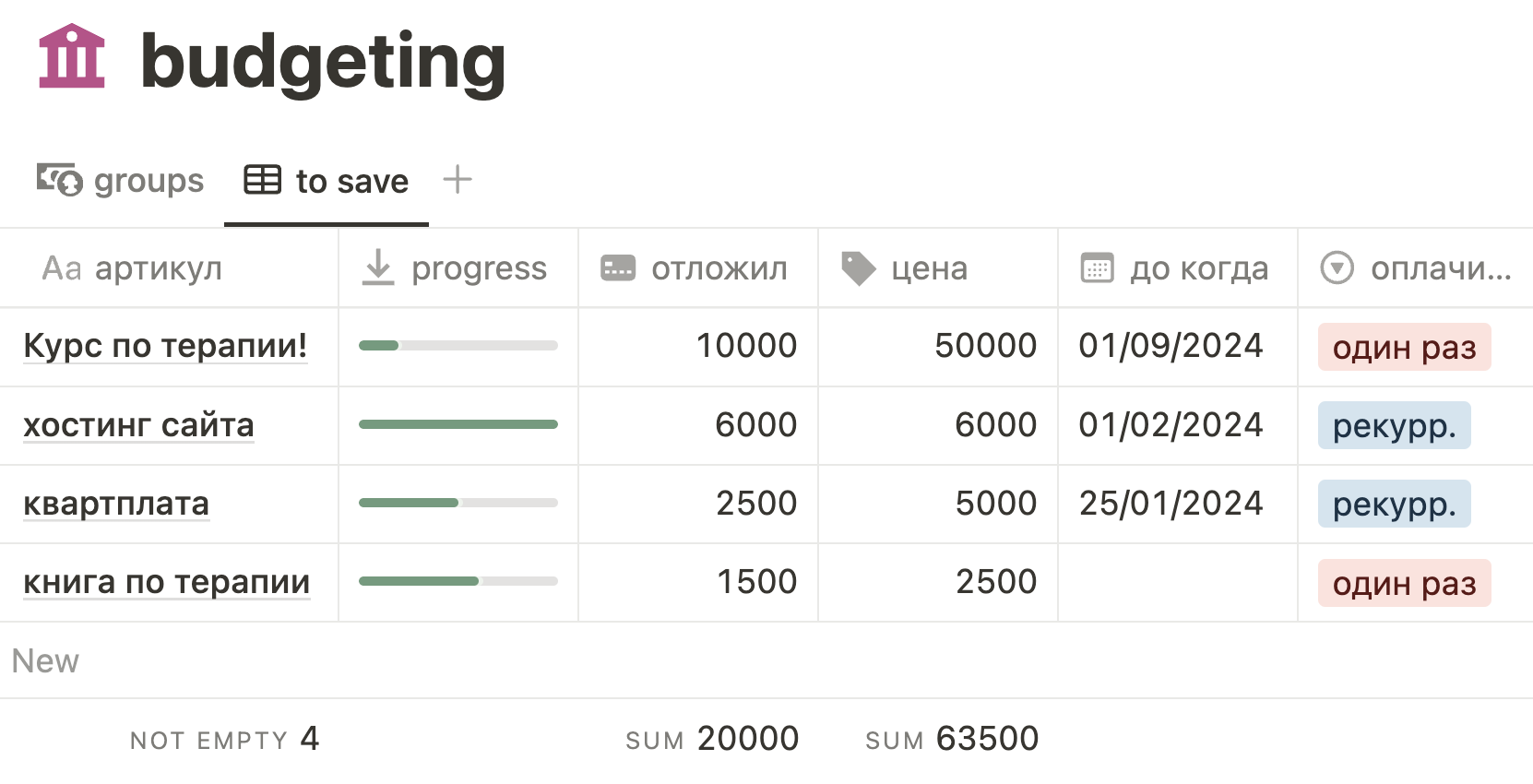Click the card icon beside отложил
Image resolution: width=1533 pixels, height=784 pixels.
(618, 267)
